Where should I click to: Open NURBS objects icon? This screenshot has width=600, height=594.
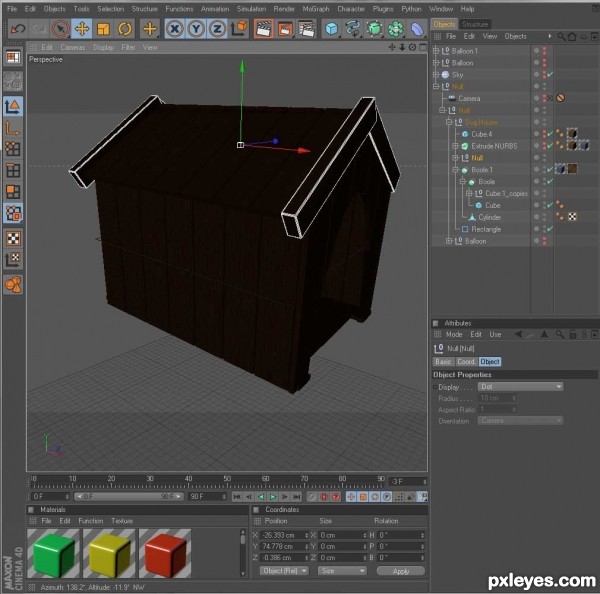[x=374, y=29]
